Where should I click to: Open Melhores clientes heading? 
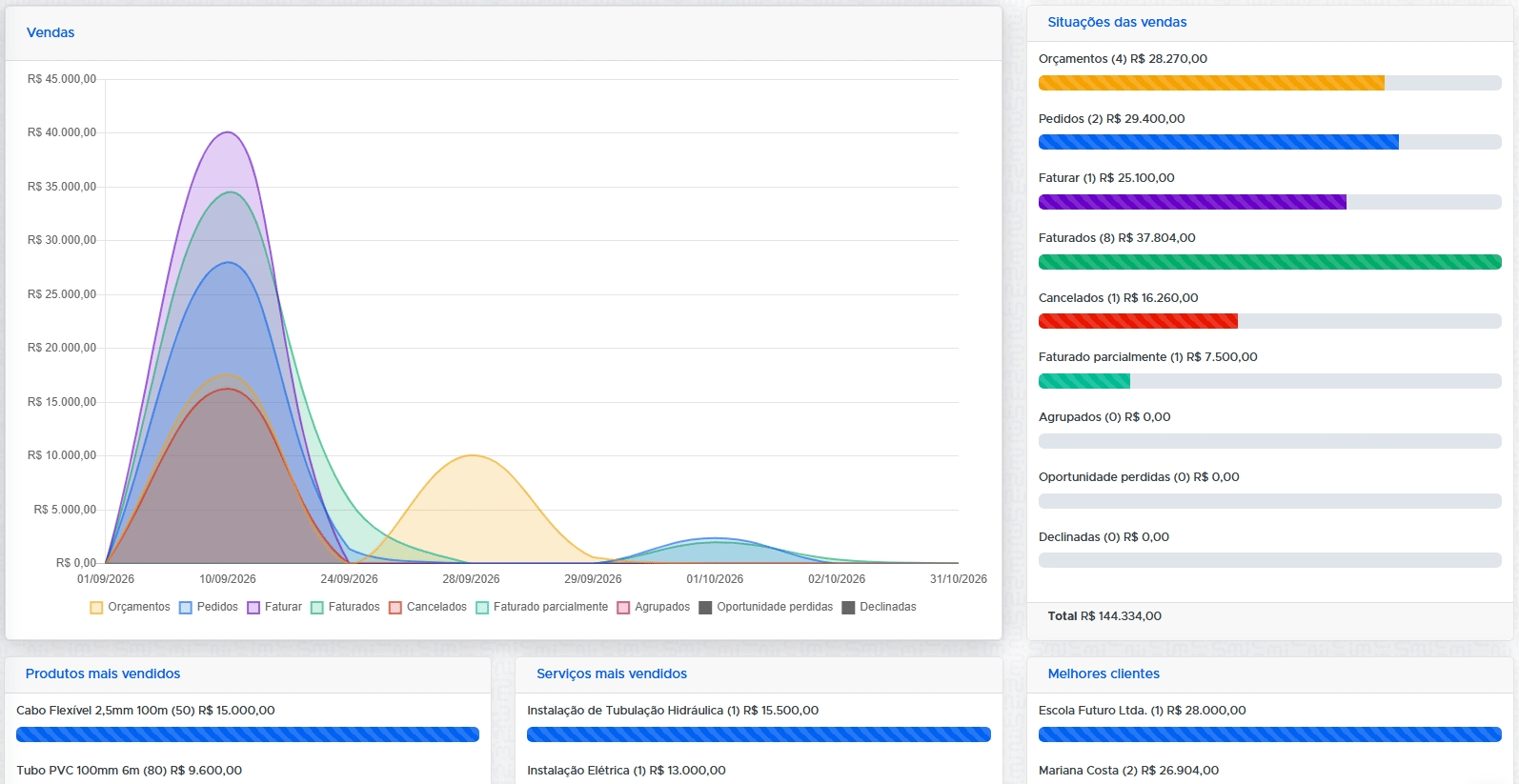tap(1104, 673)
